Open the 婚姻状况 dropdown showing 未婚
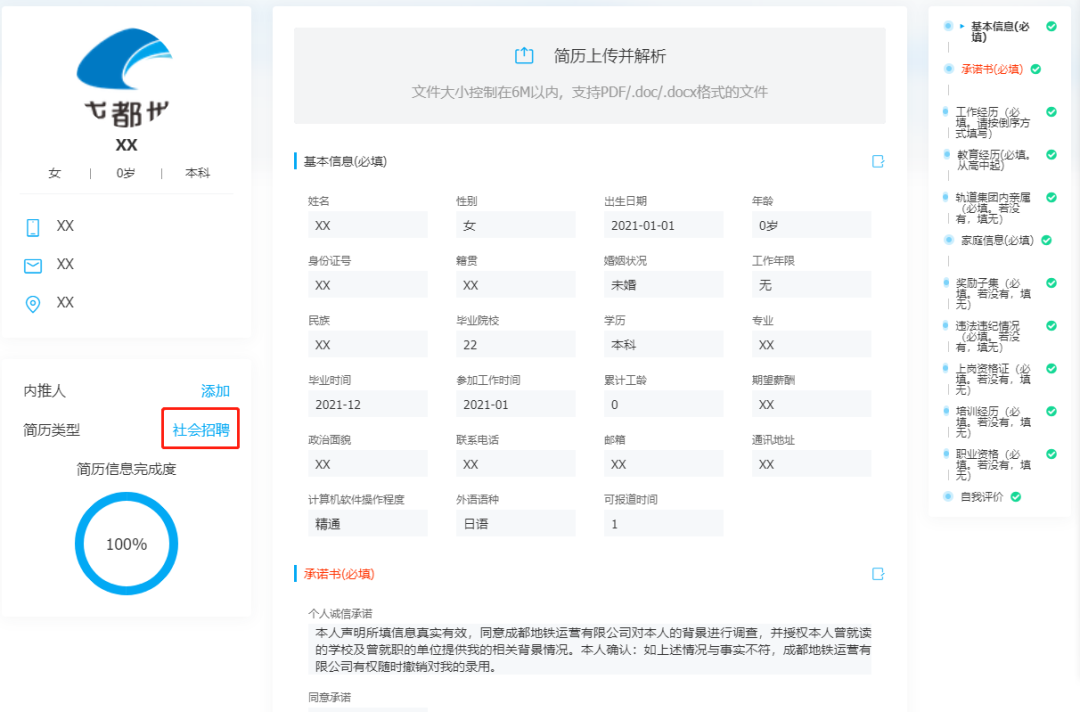The image size is (1080, 712). (663, 284)
